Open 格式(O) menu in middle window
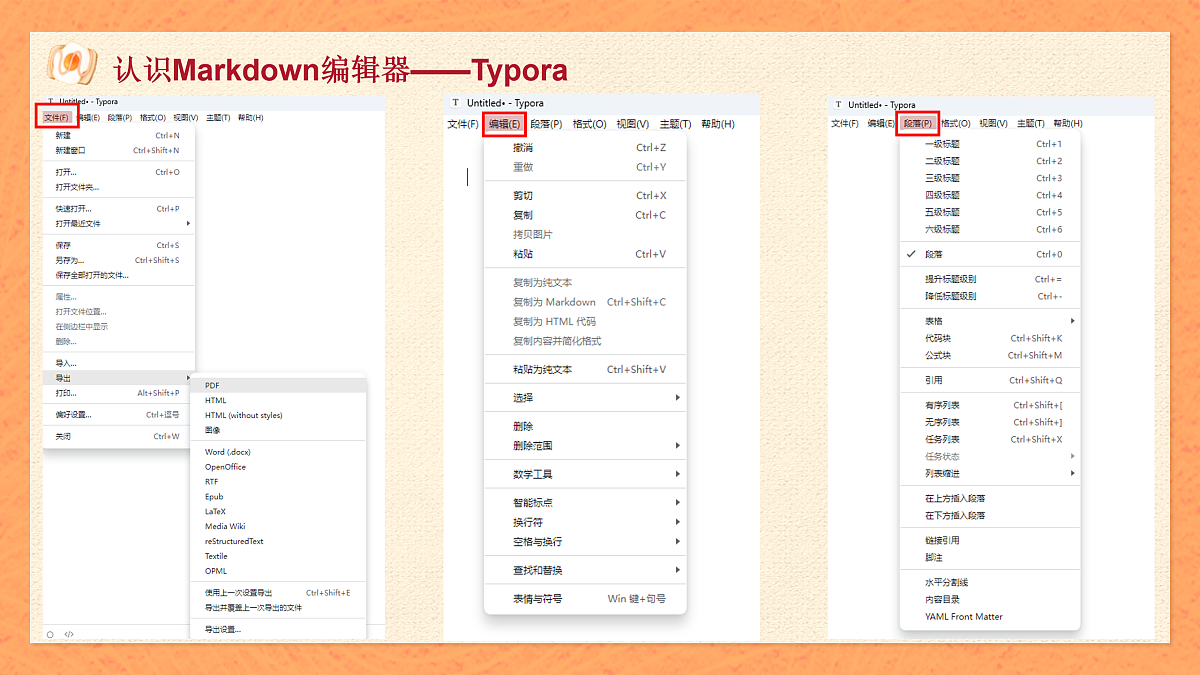Screen dimensions: 1200x675 coord(589,124)
